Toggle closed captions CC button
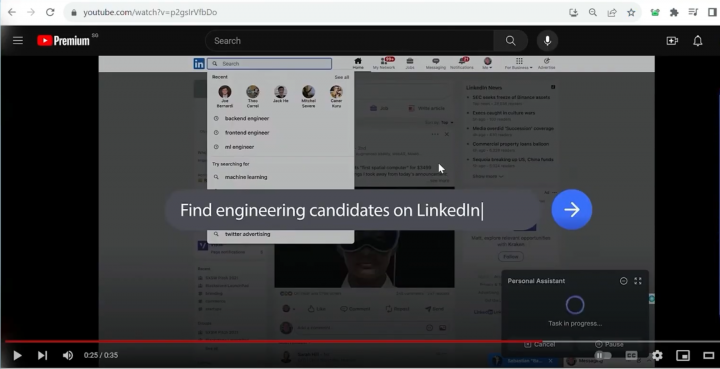Viewport: 720px width, 369px height. [632, 355]
